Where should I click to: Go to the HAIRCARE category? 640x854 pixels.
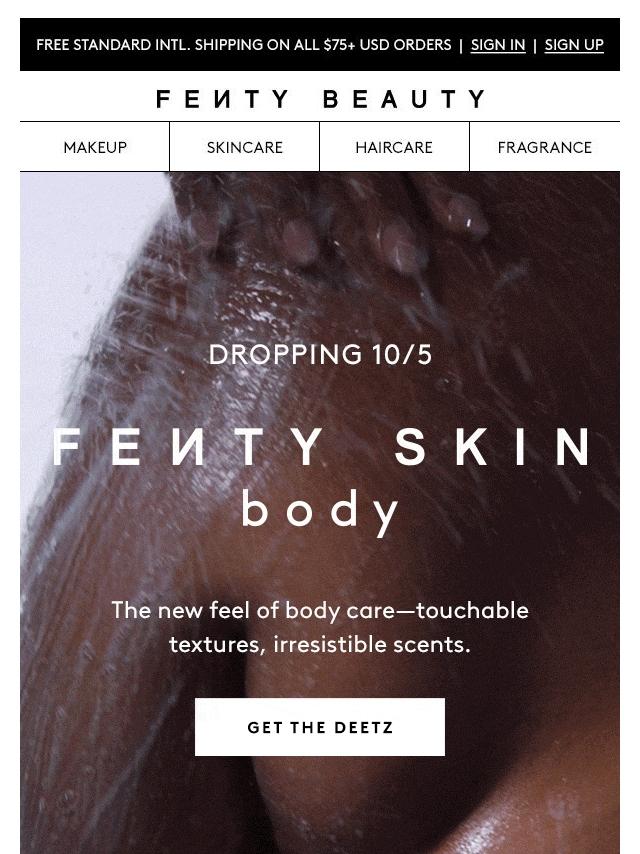coord(394,147)
